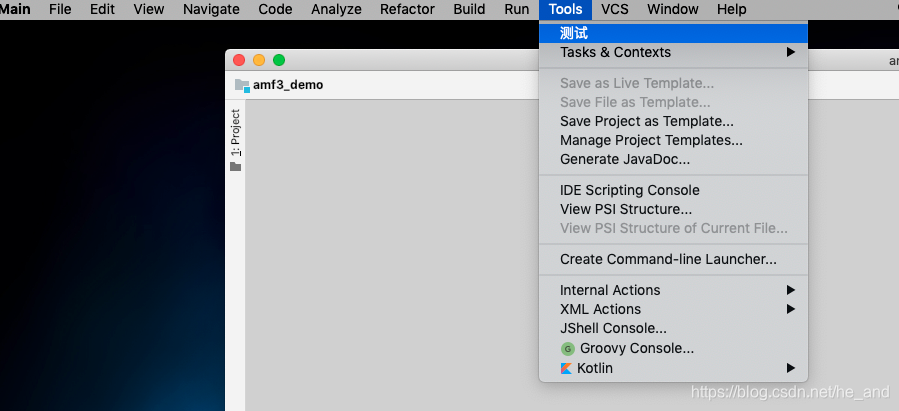Viewport: 899px width, 411px height.
Task: Click the greyed Save as Live Template... item
Action: point(673,84)
